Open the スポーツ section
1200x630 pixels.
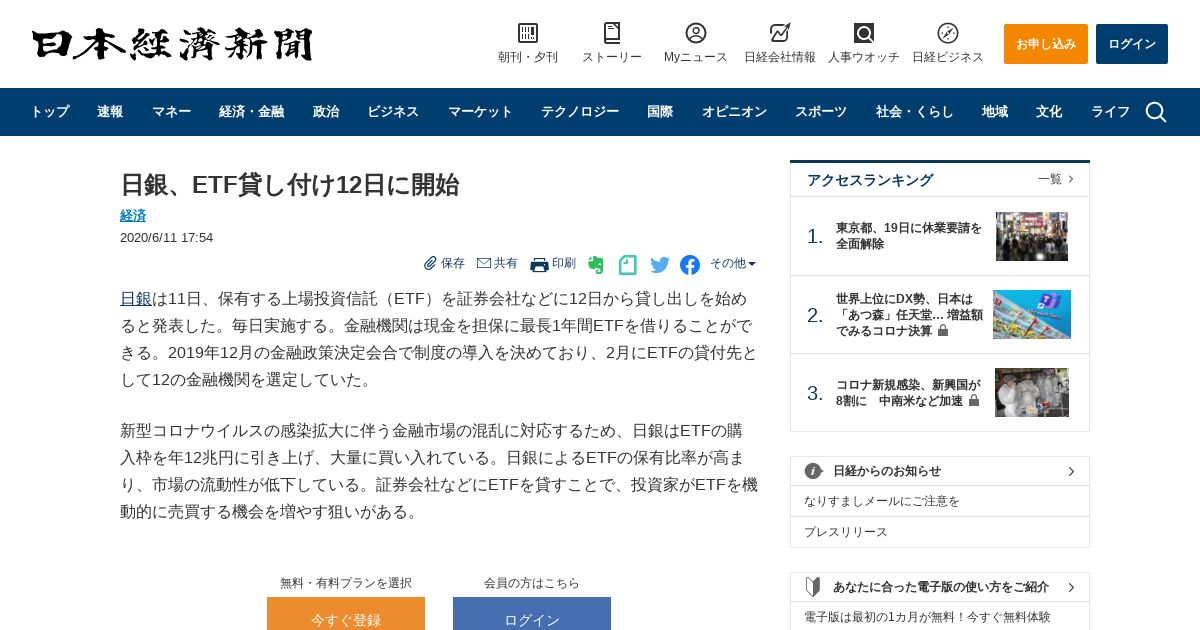821,112
